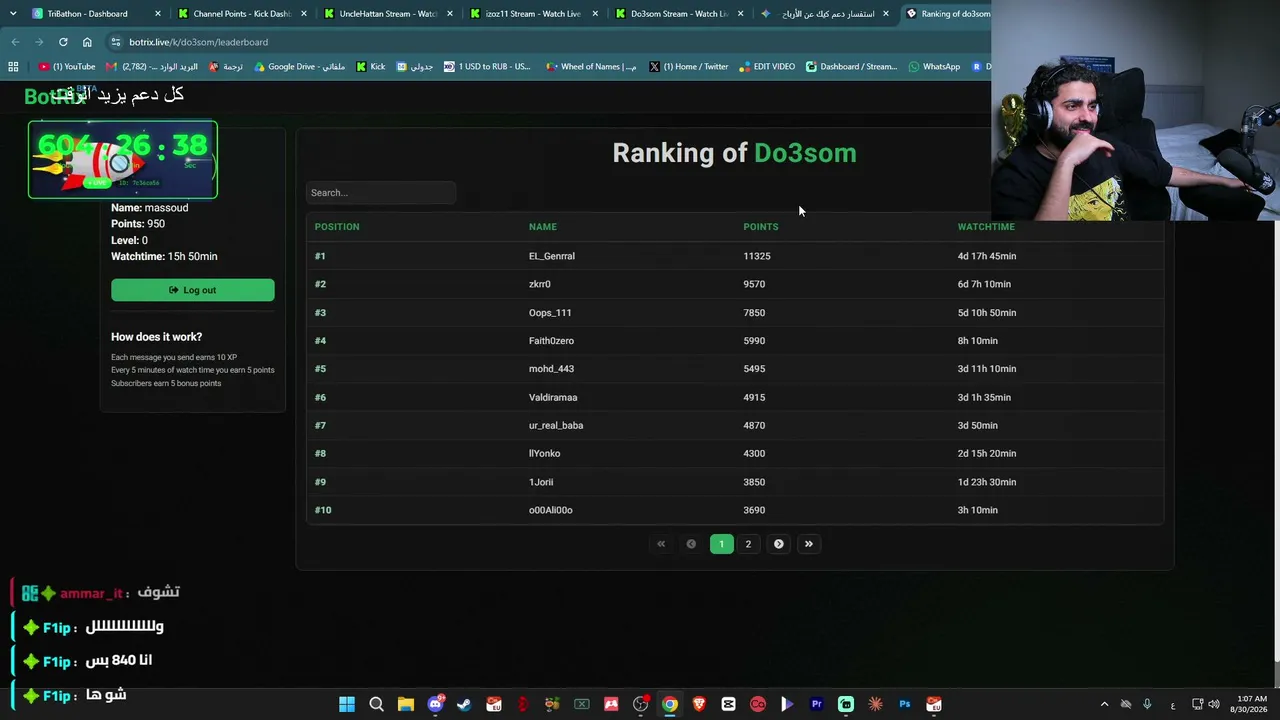Select leaderboard page 1
Viewport: 1280px width, 720px height.
click(721, 544)
